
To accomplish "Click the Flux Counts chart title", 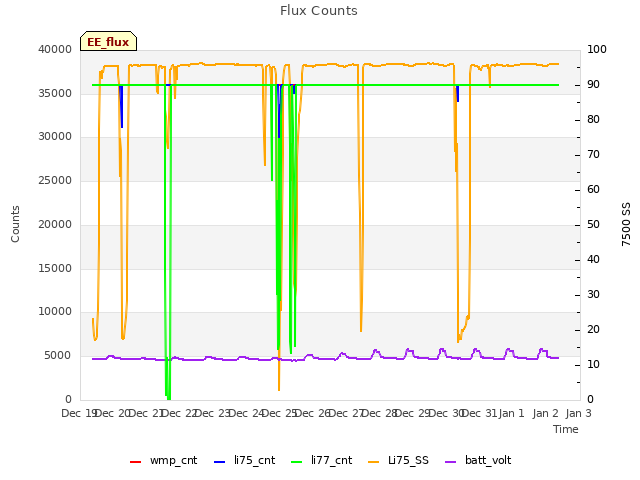I will (319, 11).
